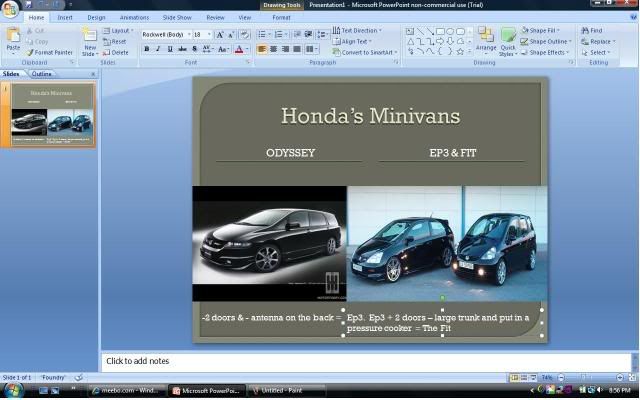Click the Reset slide button
This screenshot has width=640, height=400.
pos(114,42)
